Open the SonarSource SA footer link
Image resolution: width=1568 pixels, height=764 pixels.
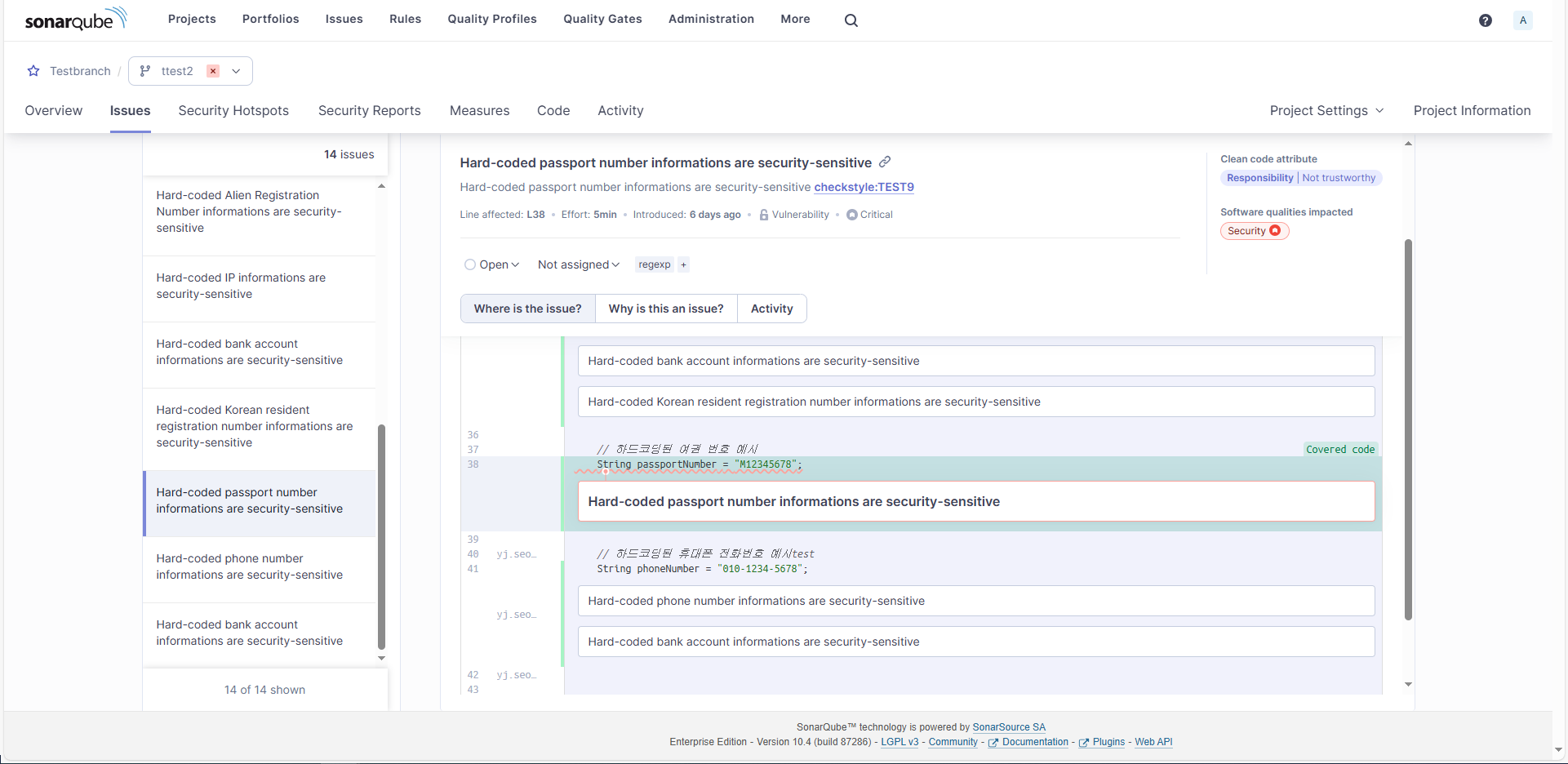tap(1008, 727)
